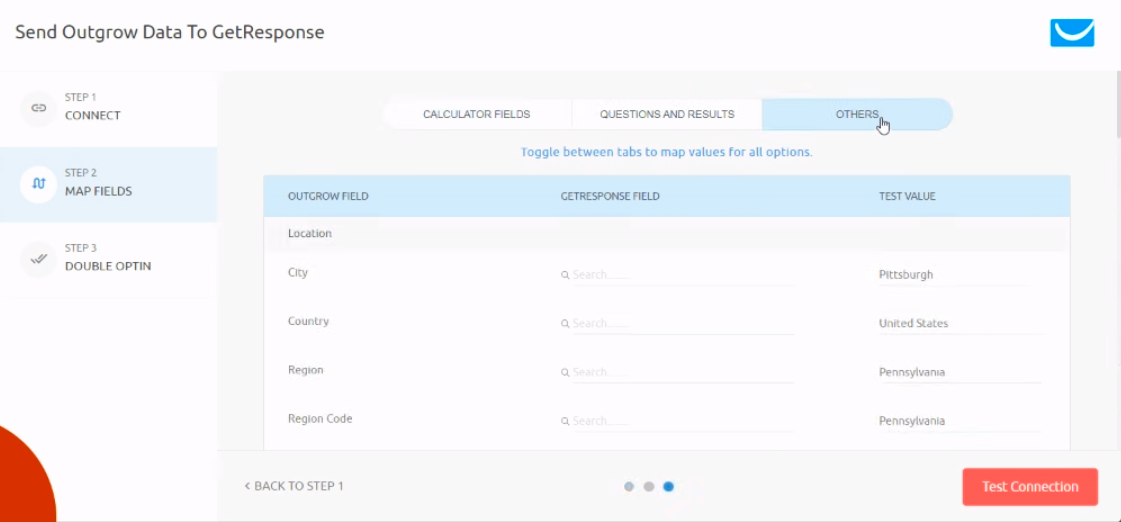Click the Test Connection button
The image size is (1121, 522).
click(x=1030, y=487)
